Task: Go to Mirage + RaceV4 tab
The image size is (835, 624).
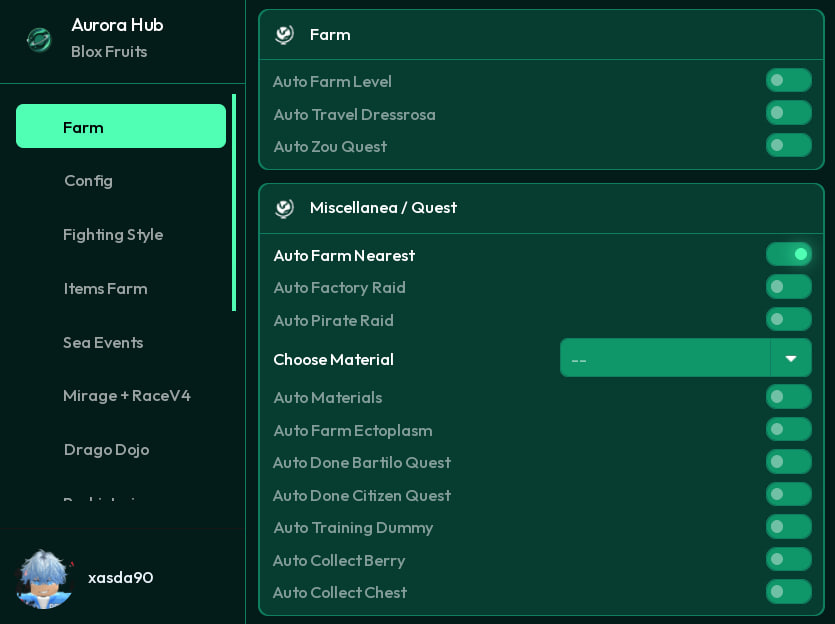Action: [127, 396]
